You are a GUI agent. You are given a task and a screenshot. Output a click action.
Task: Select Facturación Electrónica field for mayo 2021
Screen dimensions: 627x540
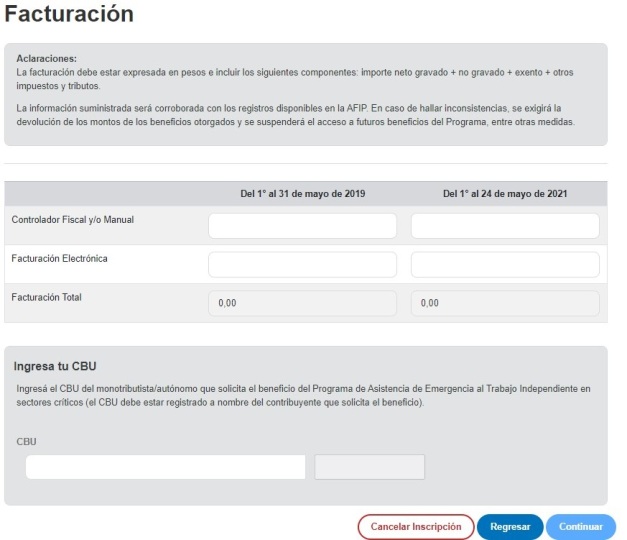click(x=505, y=264)
